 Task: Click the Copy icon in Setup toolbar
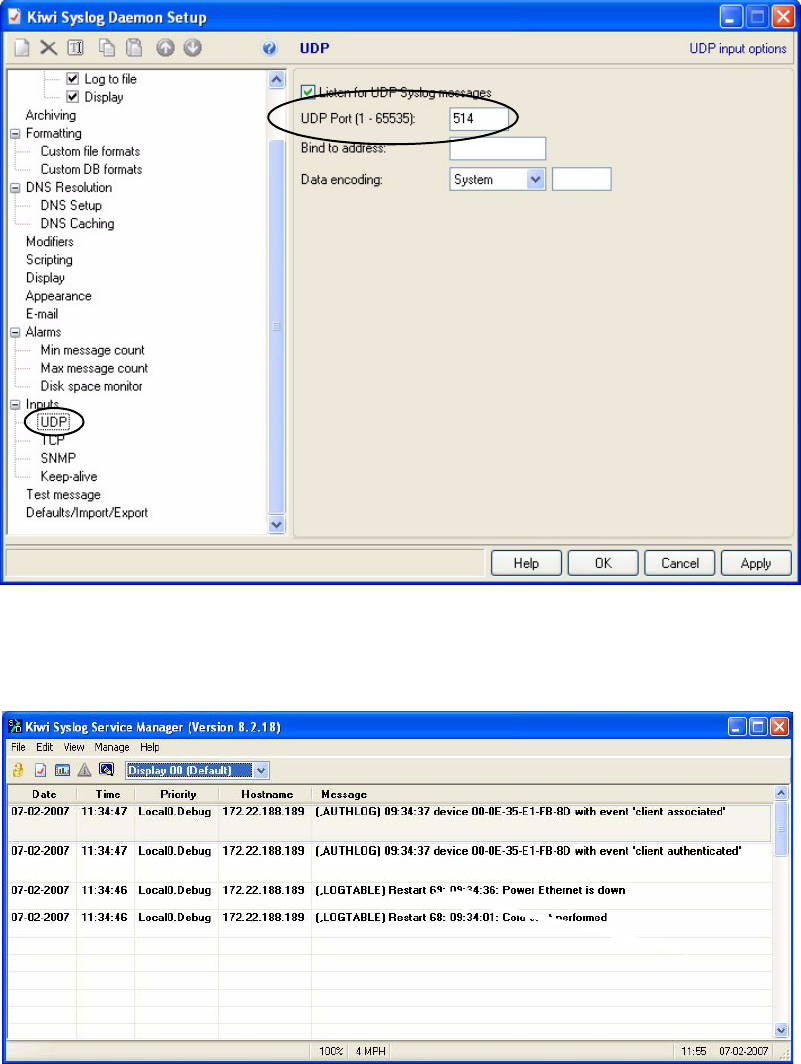pyautogui.click(x=107, y=48)
